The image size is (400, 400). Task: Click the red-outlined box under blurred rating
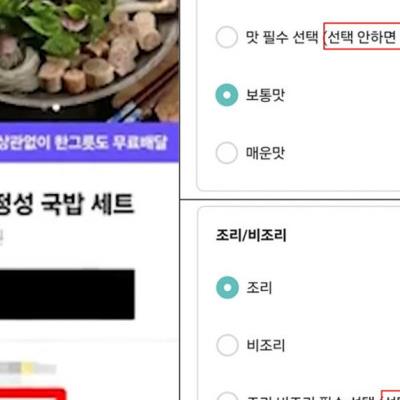(32, 394)
